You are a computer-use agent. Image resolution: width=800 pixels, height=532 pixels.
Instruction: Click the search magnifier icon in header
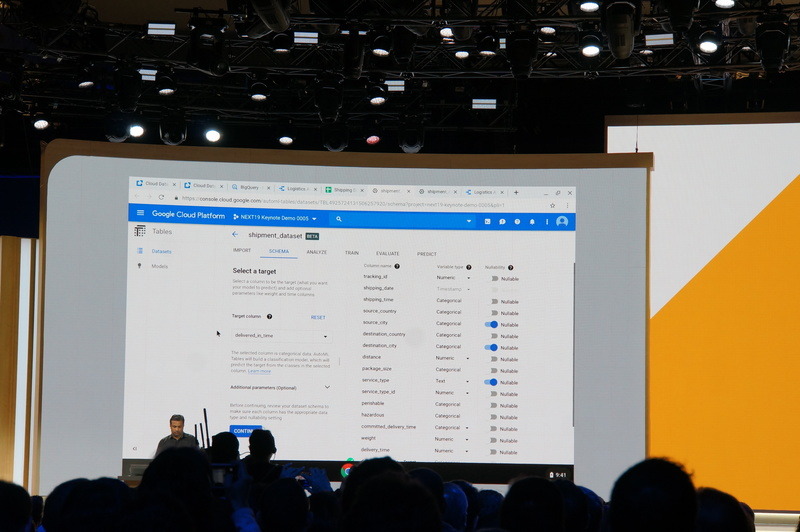pos(339,219)
